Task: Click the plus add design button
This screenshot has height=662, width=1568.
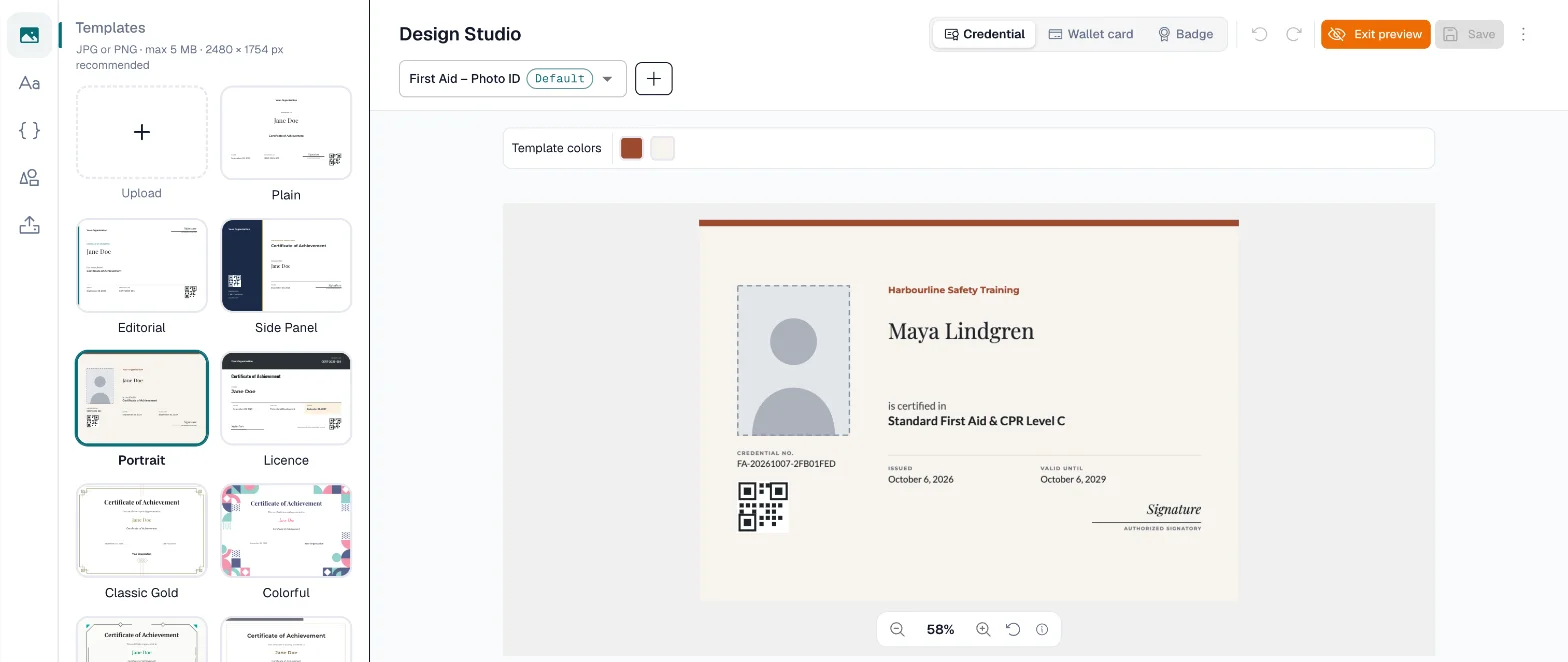Action: pos(654,78)
